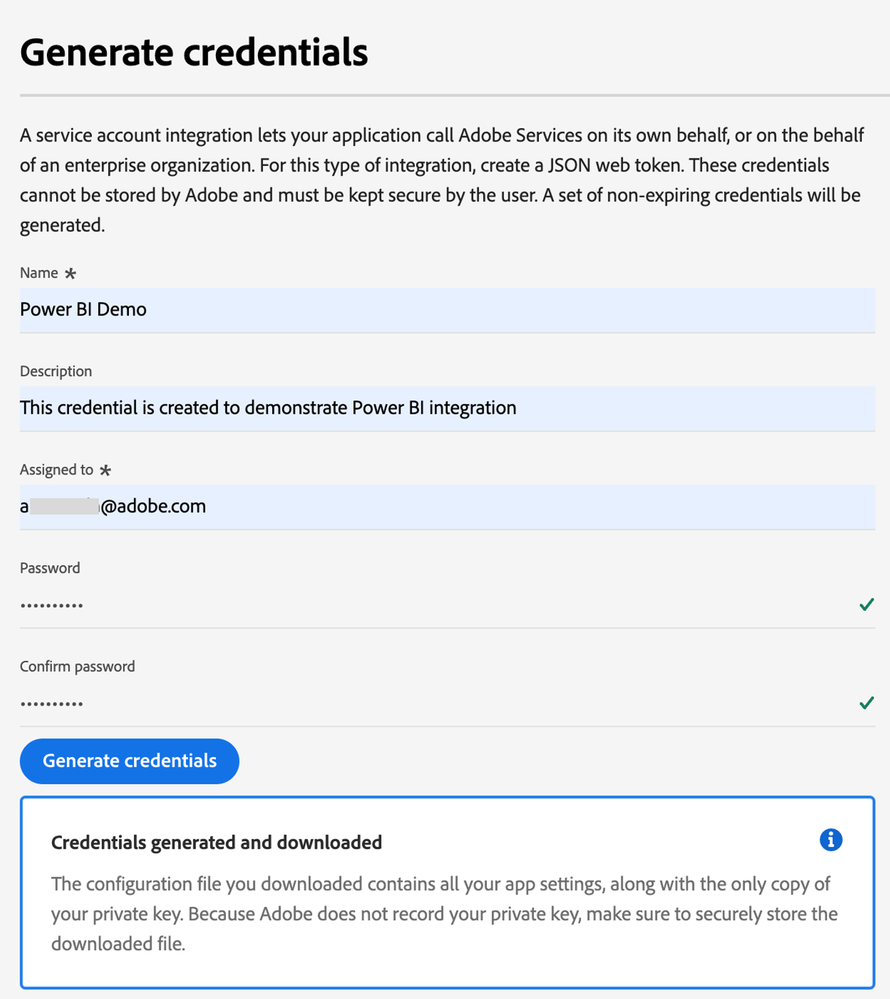Viewport: 890px width, 999px height.
Task: Click the green checkmark beside Confirm password
Action: tap(866, 703)
